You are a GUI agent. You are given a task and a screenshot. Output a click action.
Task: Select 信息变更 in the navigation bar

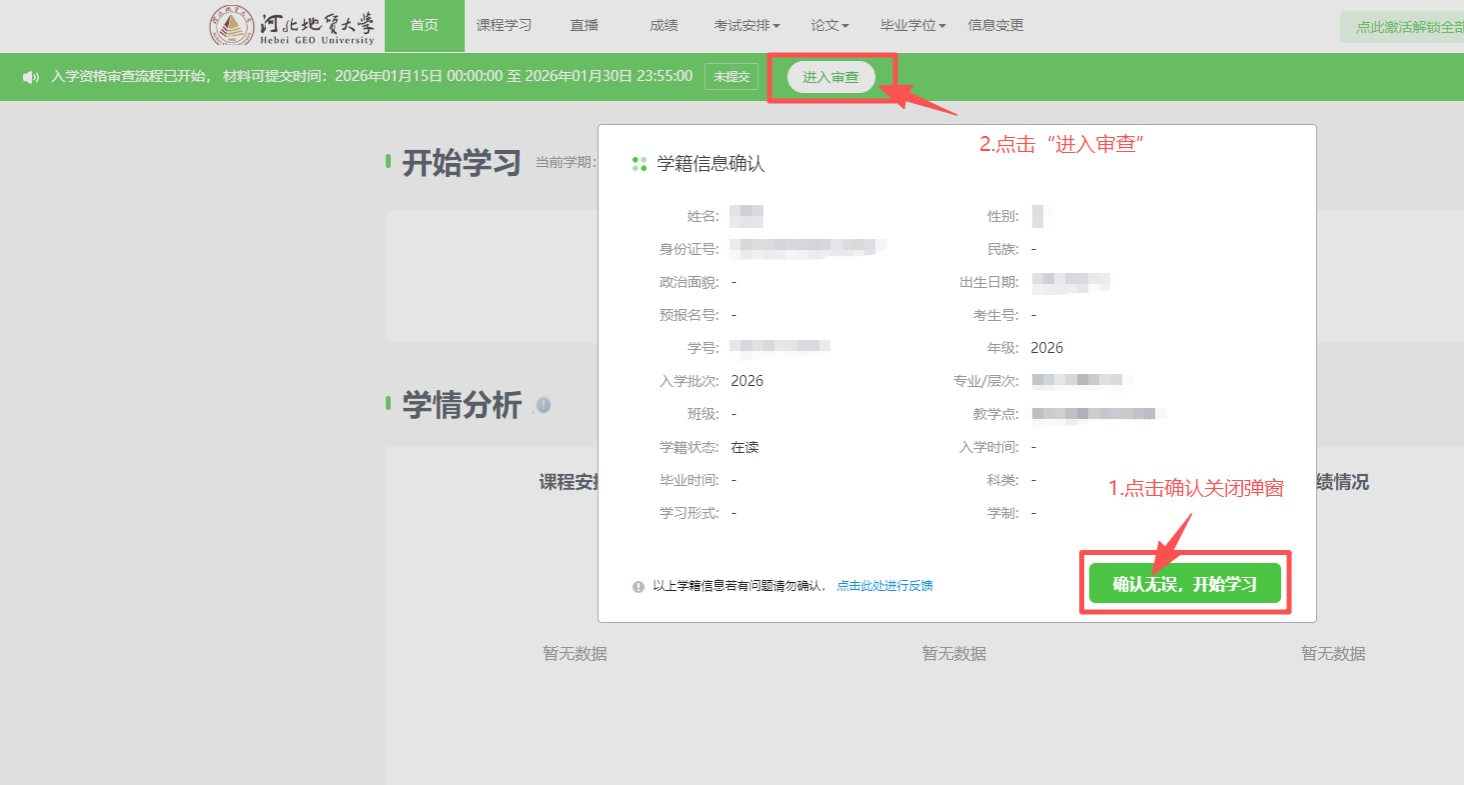995,26
